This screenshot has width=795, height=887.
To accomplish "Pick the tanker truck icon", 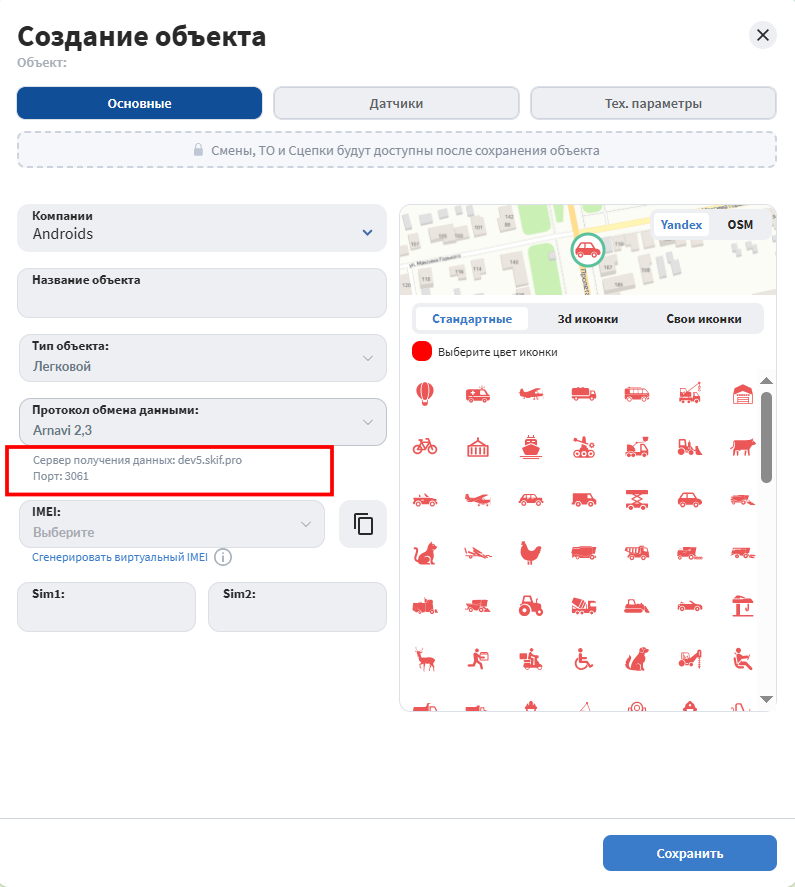I will click(x=583, y=394).
